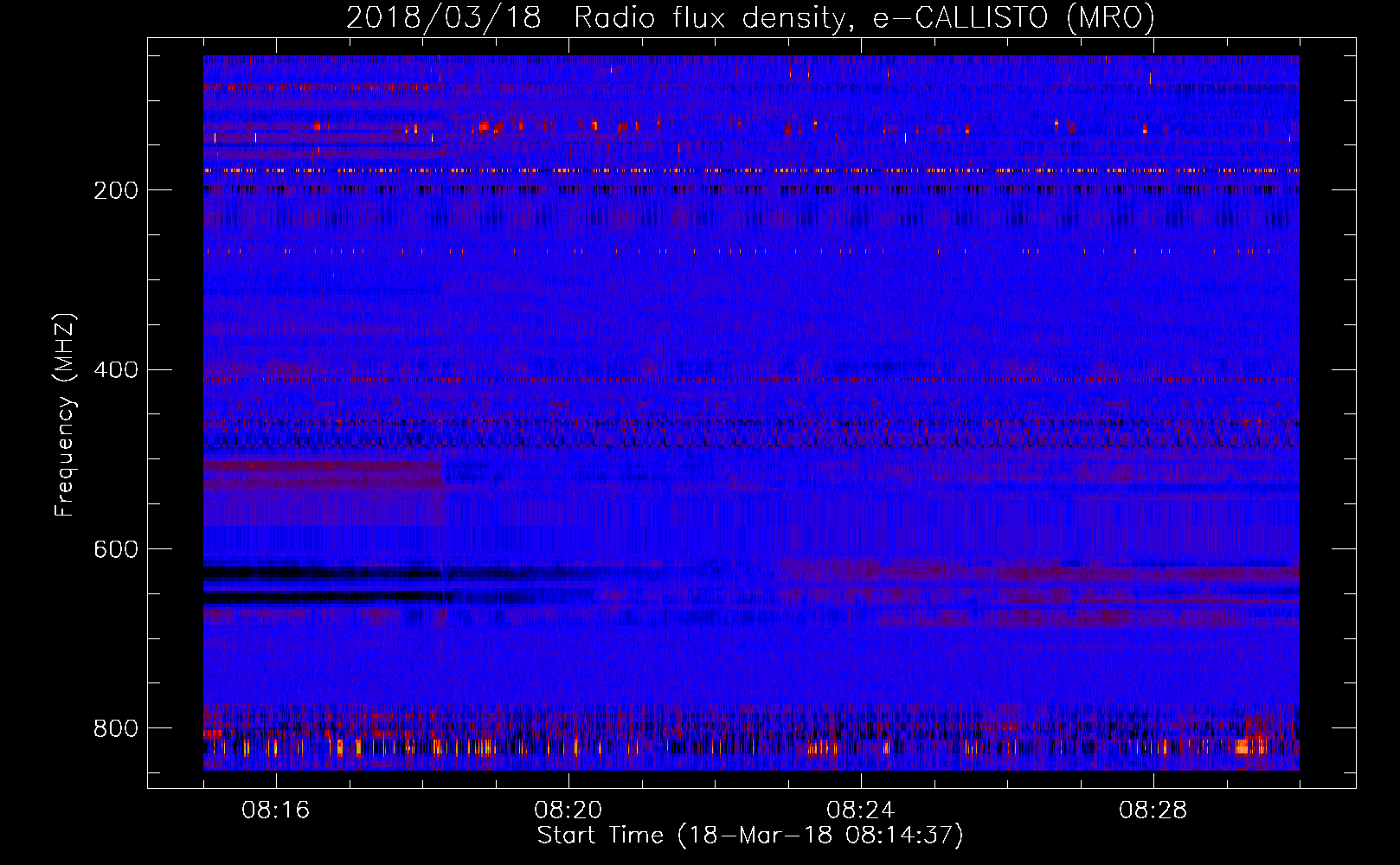Click the 'Start Time (18-Mar-18 08:14:37)' label
The width and height of the screenshot is (1400, 865).
[x=750, y=836]
